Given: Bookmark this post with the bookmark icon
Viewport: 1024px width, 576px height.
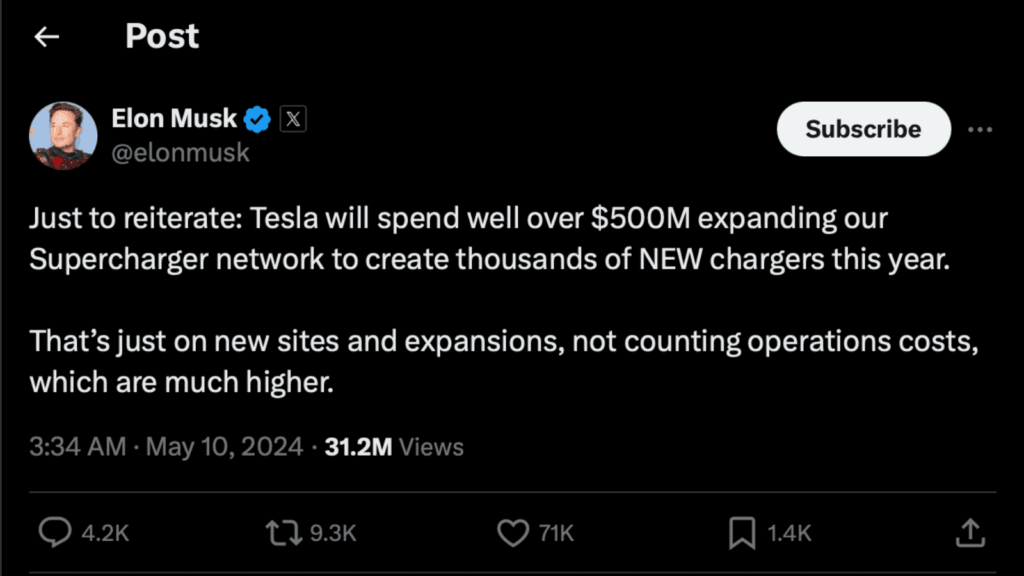Looking at the screenshot, I should (x=741, y=533).
